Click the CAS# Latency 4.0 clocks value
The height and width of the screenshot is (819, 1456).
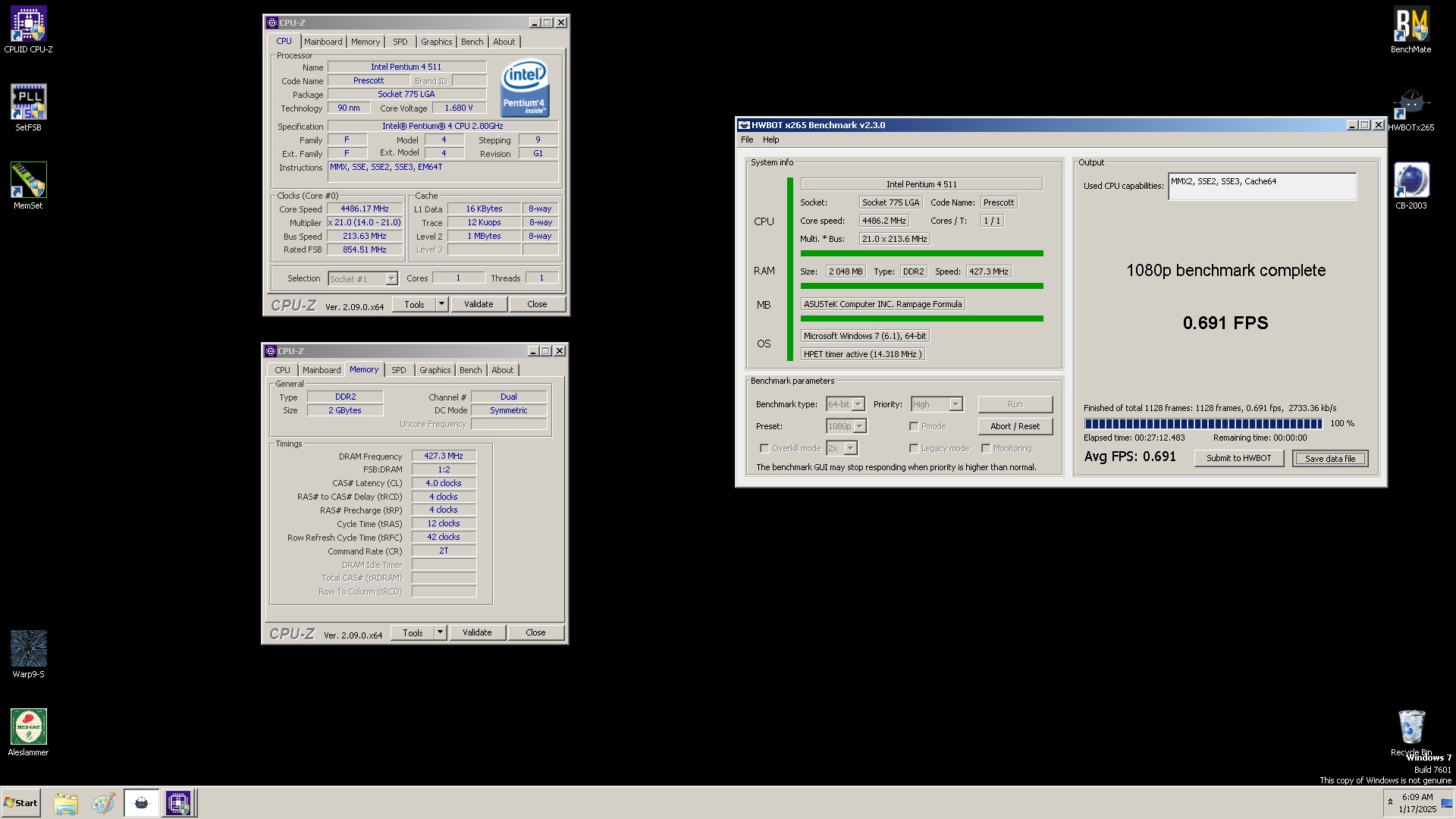coord(444,483)
